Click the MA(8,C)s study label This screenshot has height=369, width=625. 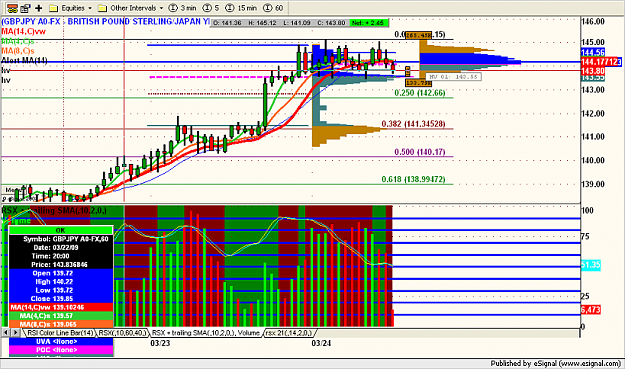pos(18,51)
